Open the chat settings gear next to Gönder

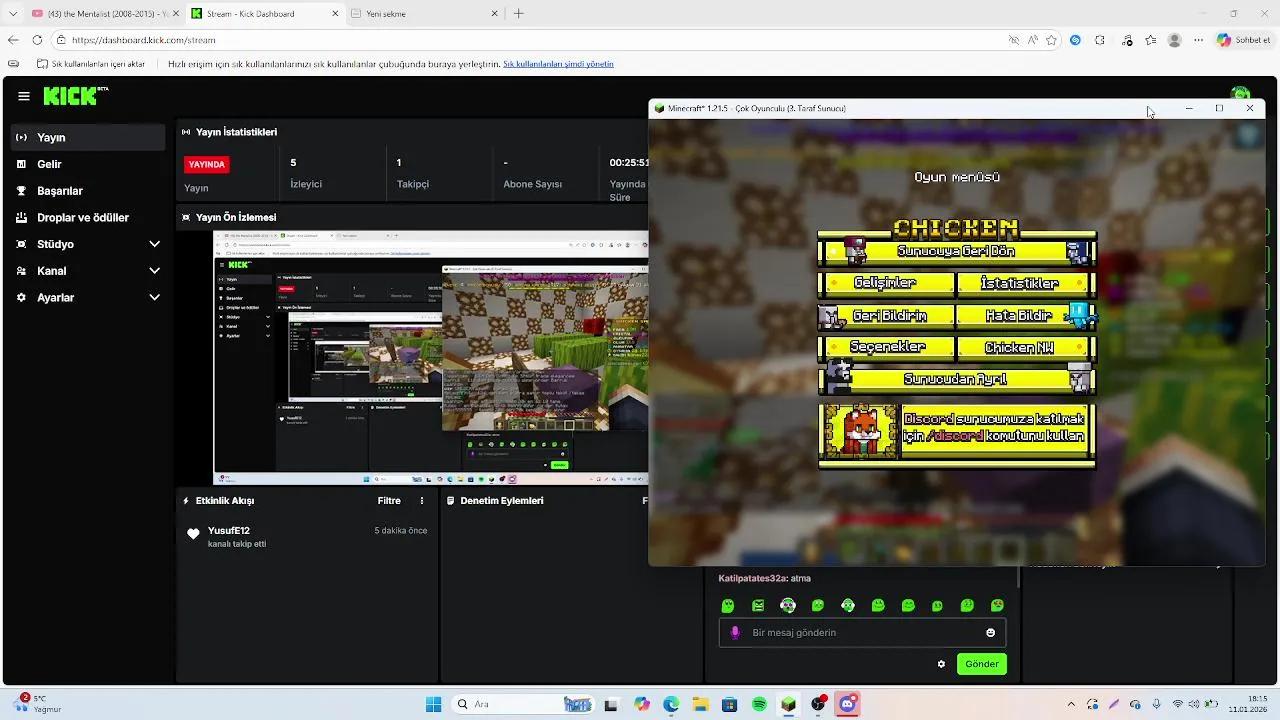940,664
